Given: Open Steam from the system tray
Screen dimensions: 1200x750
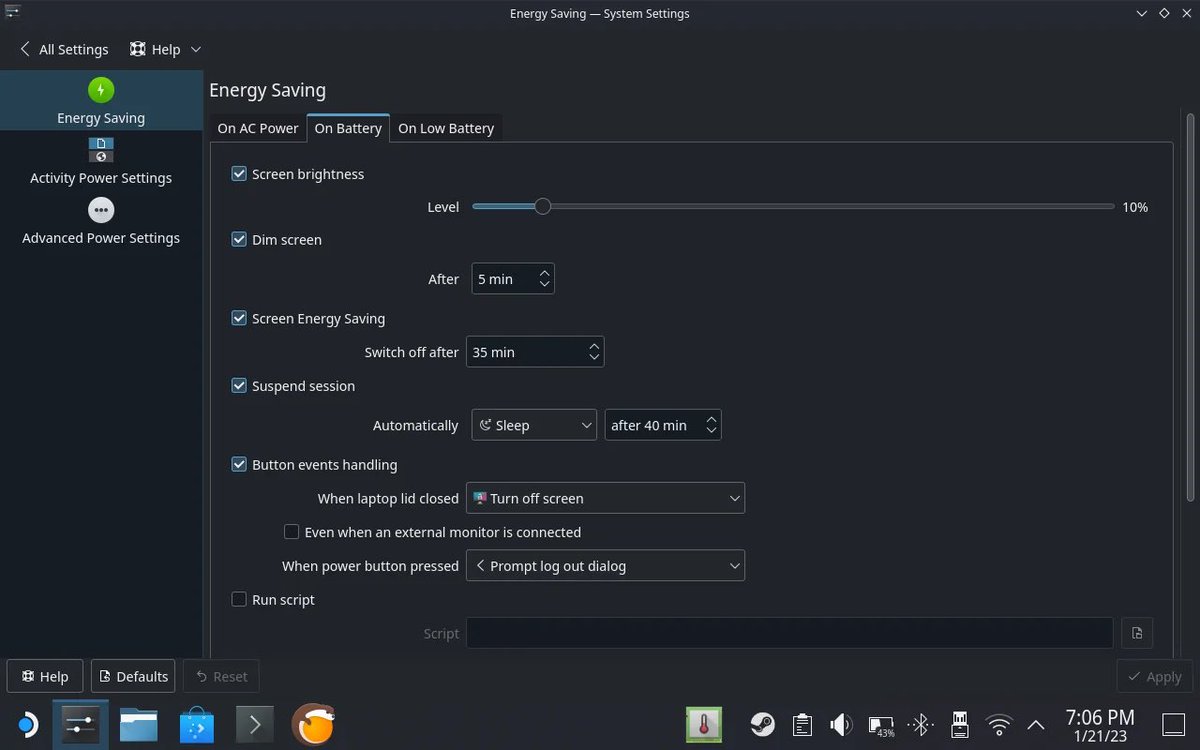Looking at the screenshot, I should (x=762, y=724).
